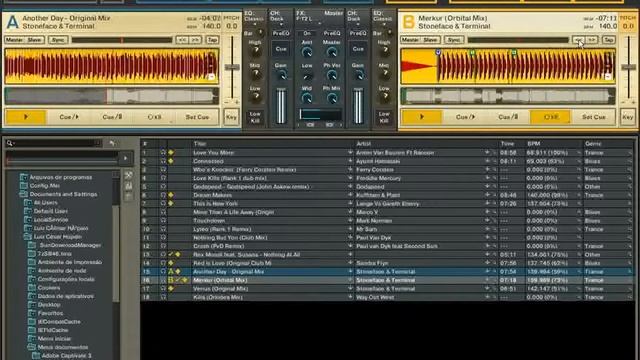Click Cue/Pause on deck B
The width and height of the screenshot is (640, 360).
508,117
